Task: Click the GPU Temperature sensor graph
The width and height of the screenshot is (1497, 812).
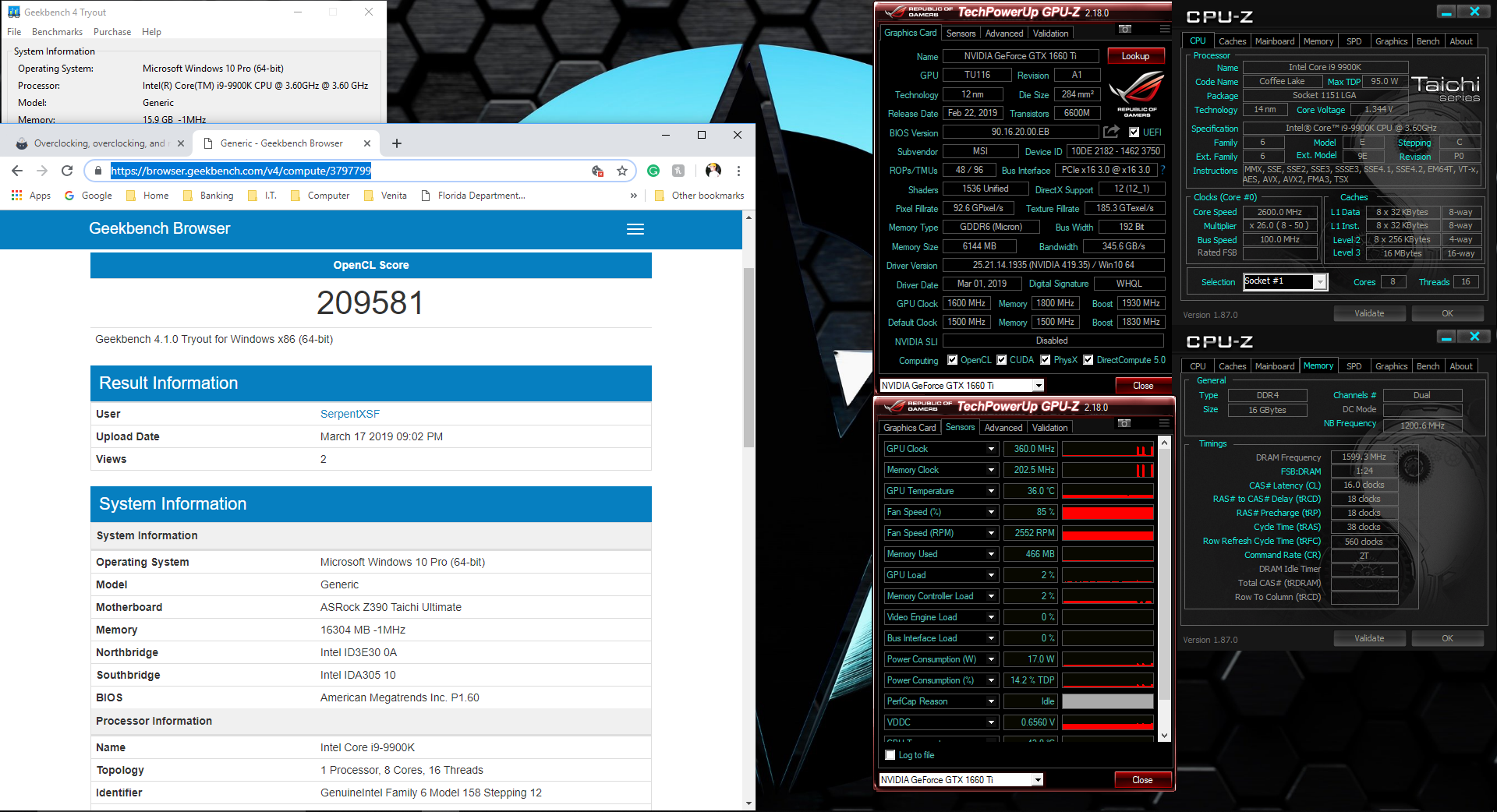Action: 1107,491
